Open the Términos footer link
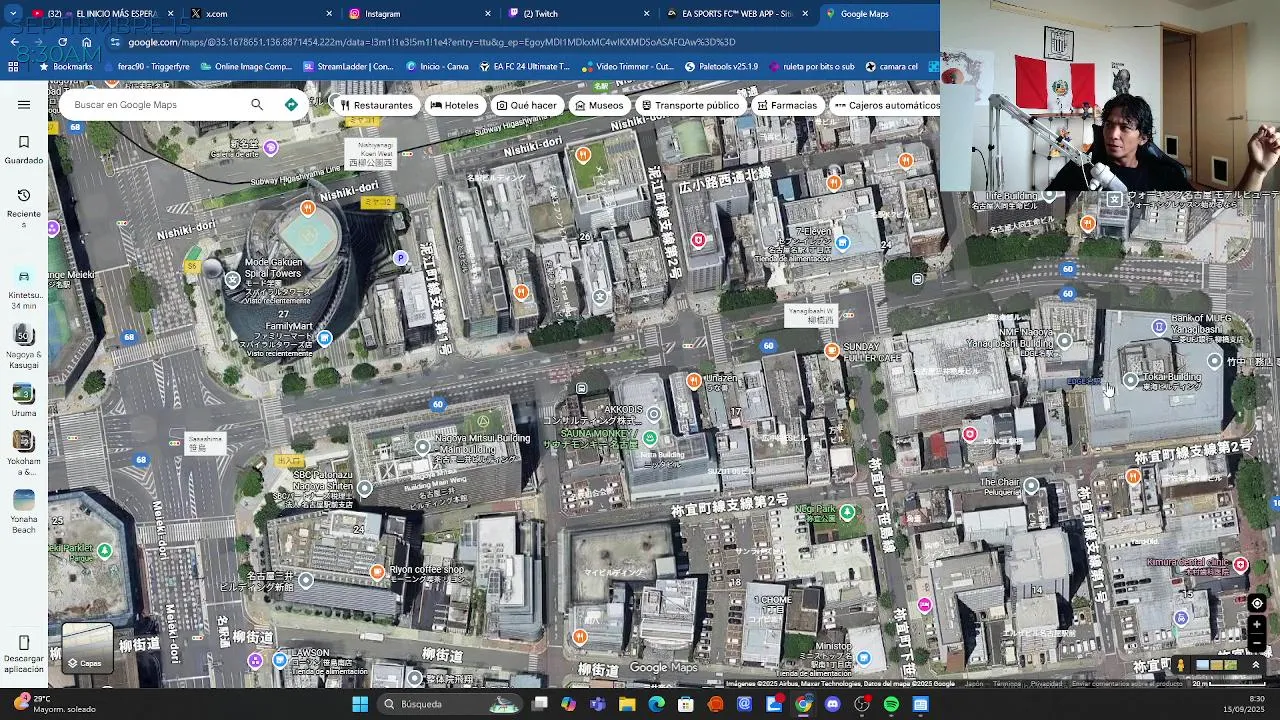The height and width of the screenshot is (720, 1280). tap(1007, 684)
